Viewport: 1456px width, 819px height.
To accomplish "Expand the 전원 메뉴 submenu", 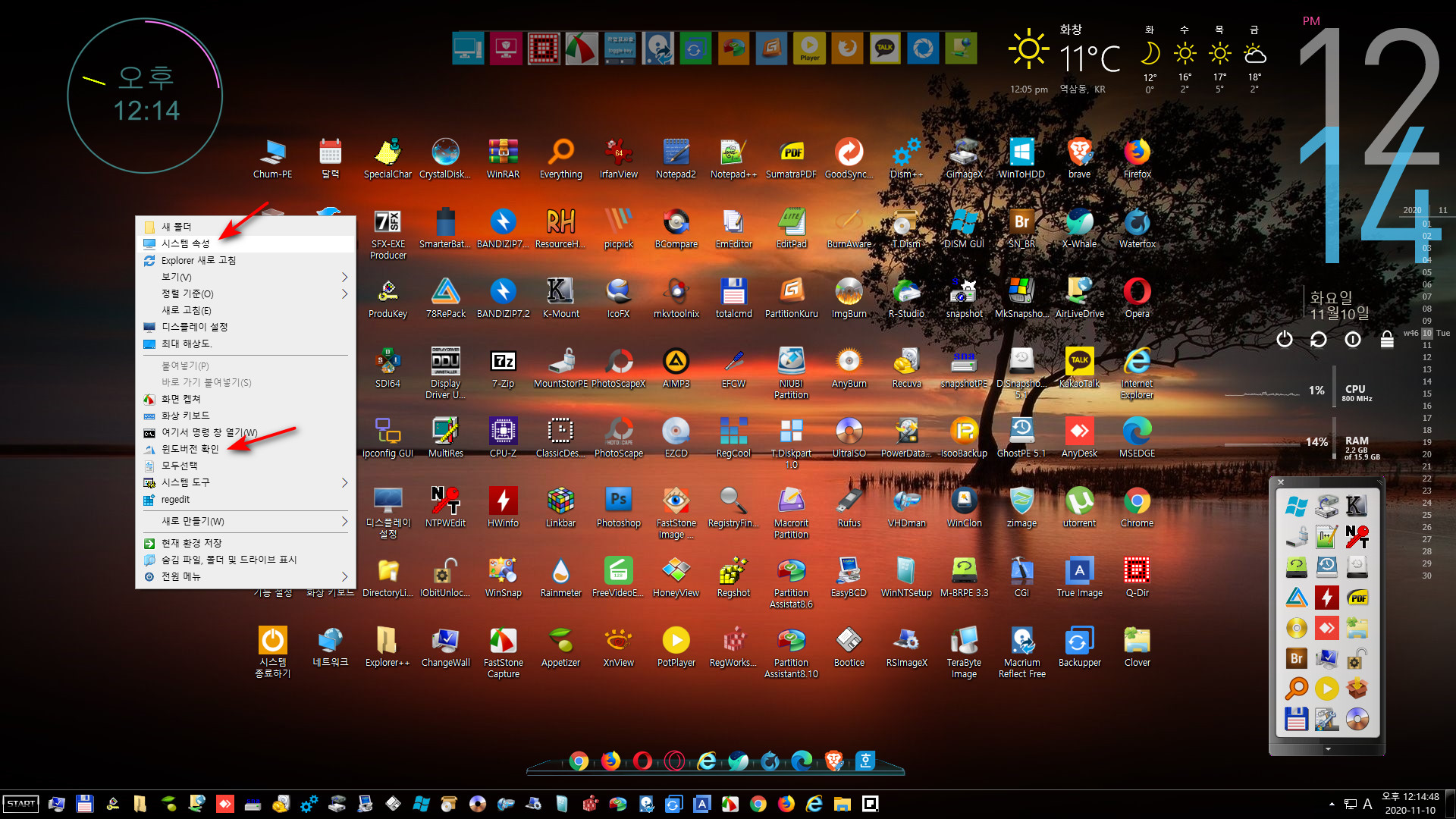I will point(245,576).
